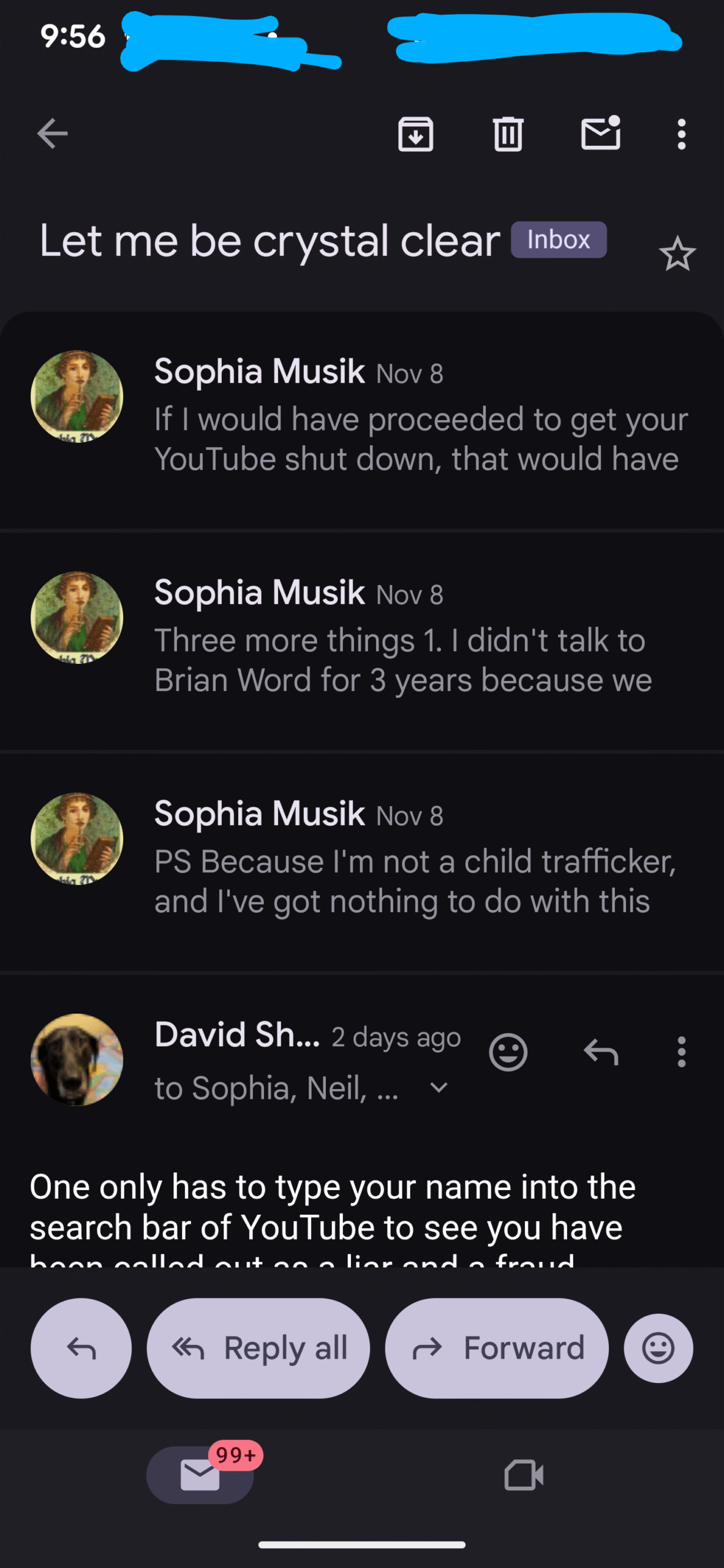Open more options for David's message

pyautogui.click(x=681, y=1052)
